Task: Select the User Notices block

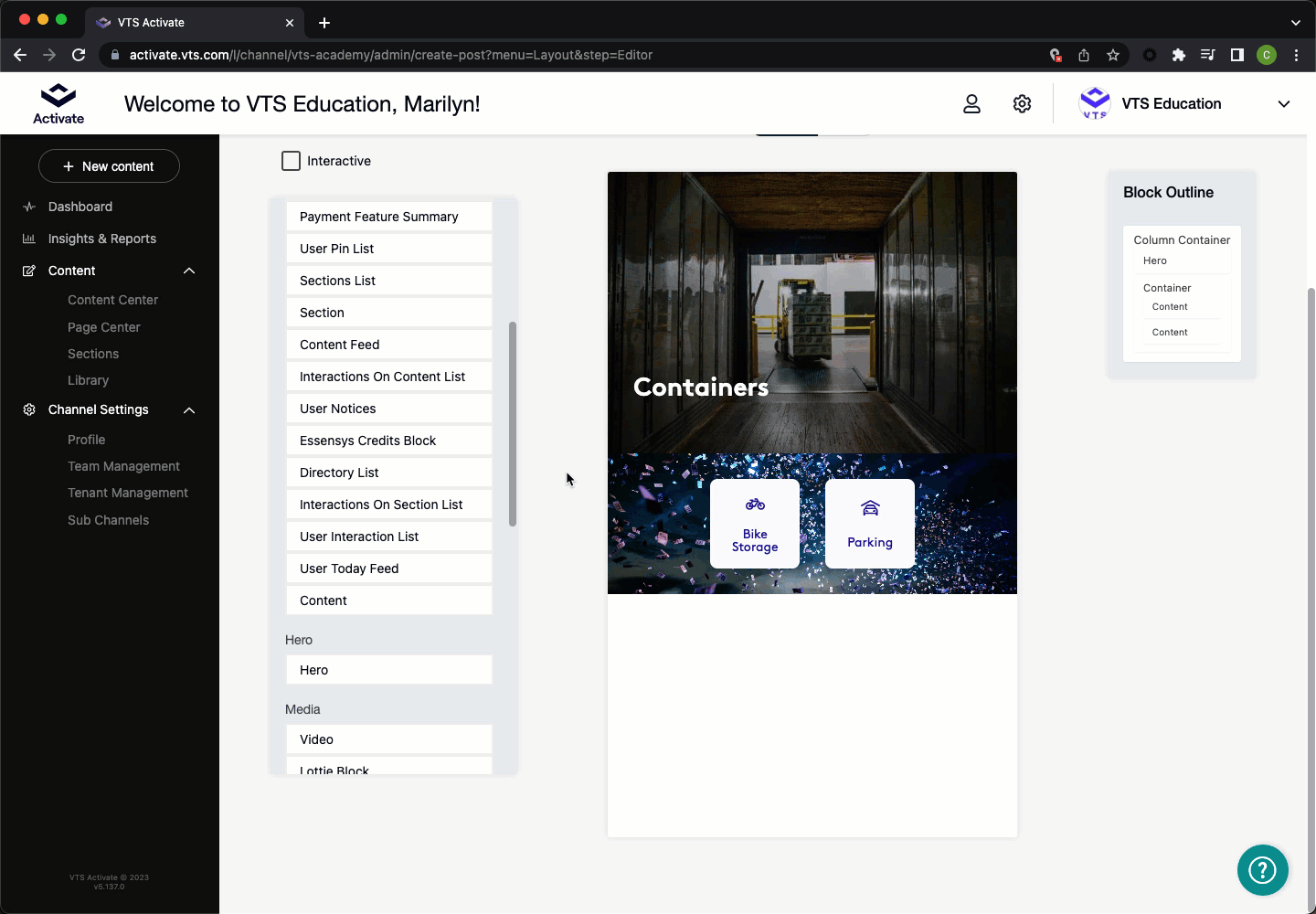Action: [389, 409]
